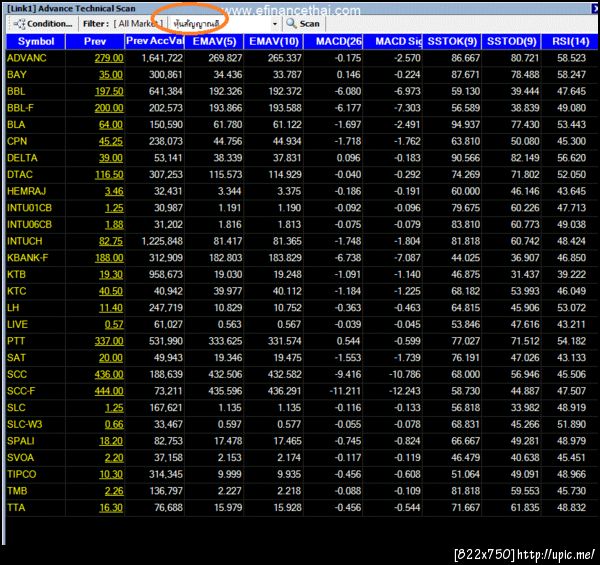The height and width of the screenshot is (565, 600).
Task: Click KTB RSI value 39.222
Action: click(571, 275)
